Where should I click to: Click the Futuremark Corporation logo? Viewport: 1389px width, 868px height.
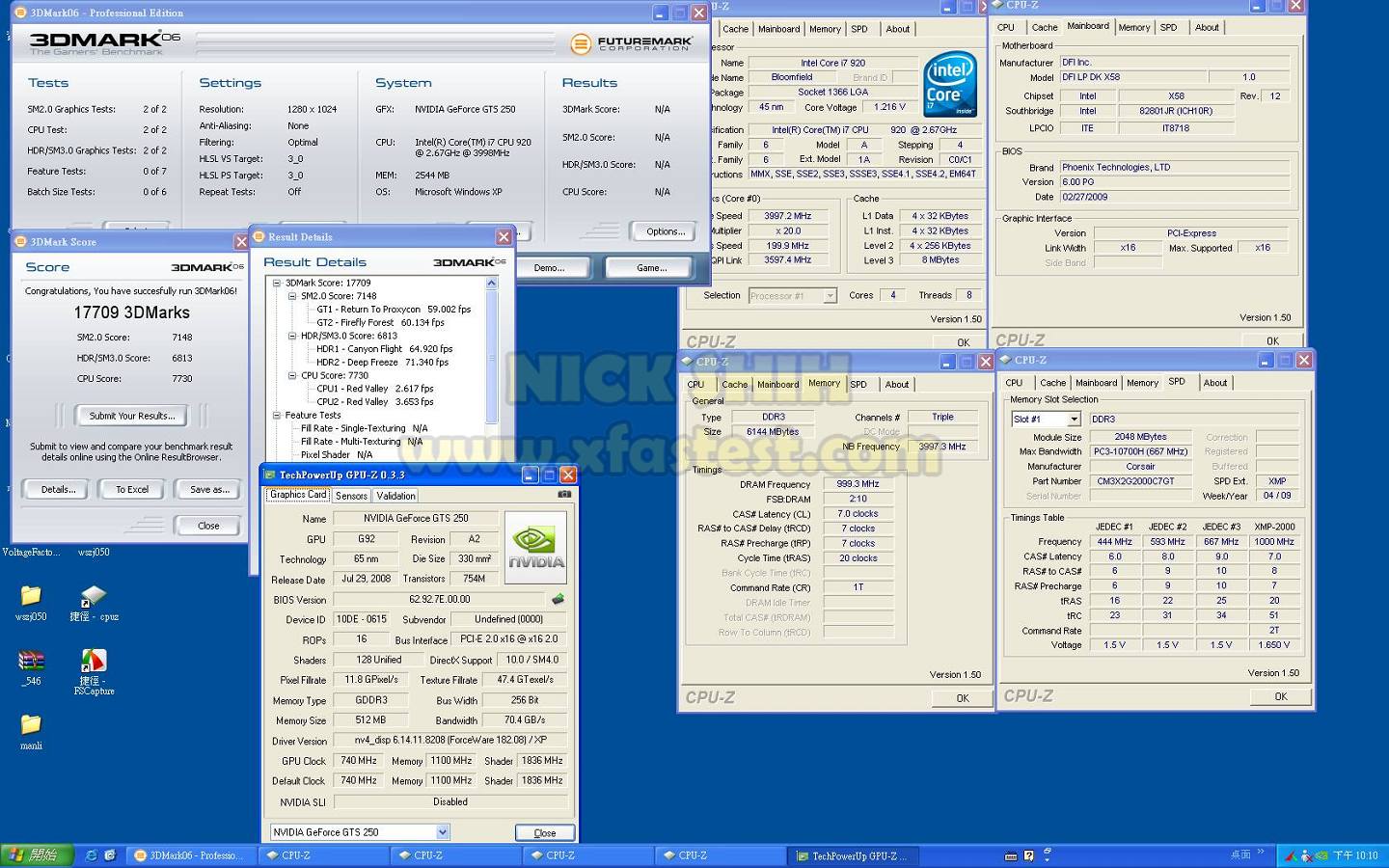pos(632,44)
